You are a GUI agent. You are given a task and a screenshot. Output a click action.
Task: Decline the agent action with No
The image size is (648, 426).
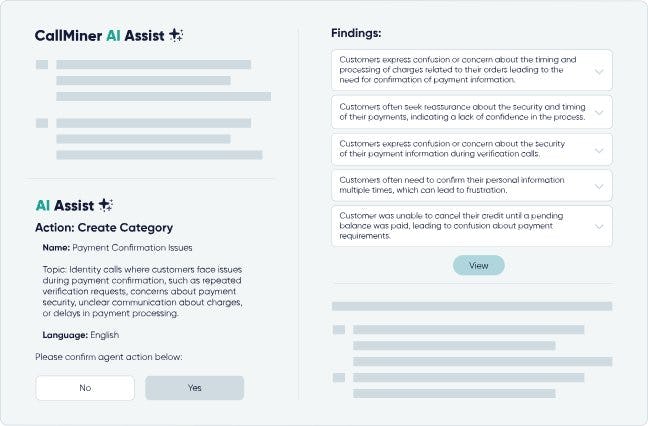(x=85, y=388)
